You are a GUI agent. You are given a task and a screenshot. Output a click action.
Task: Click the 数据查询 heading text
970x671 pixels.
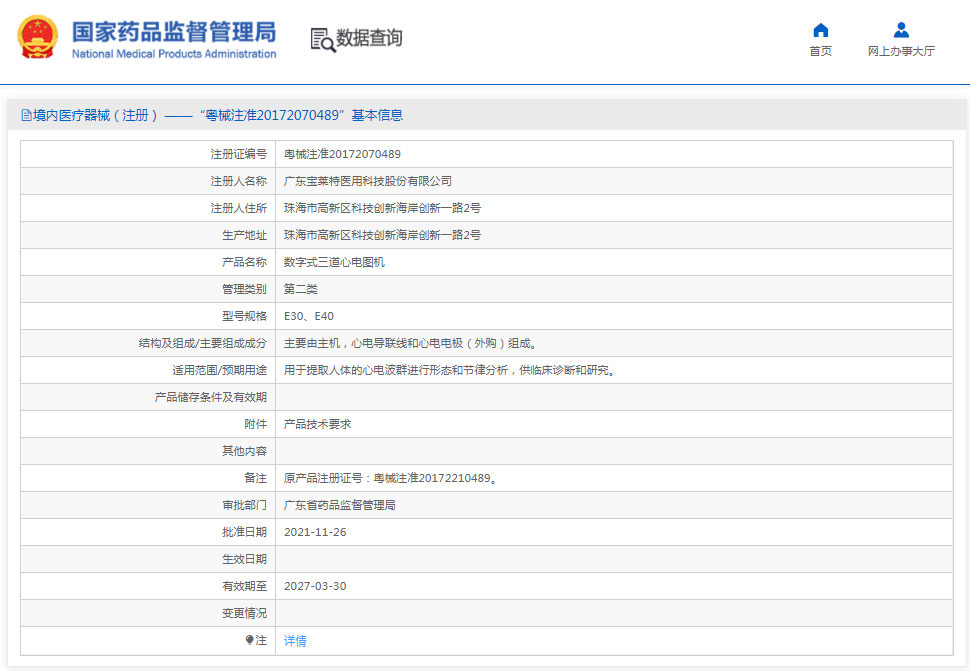click(x=369, y=38)
